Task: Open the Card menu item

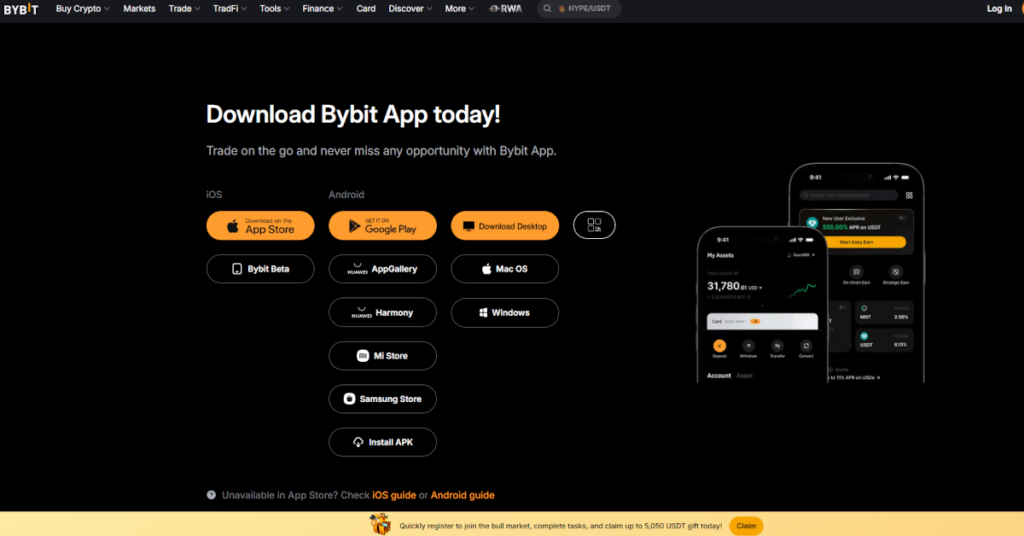Action: click(366, 8)
